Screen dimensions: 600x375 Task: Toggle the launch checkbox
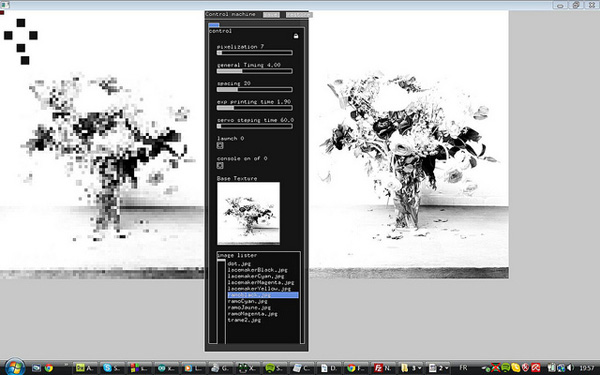tap(220, 145)
